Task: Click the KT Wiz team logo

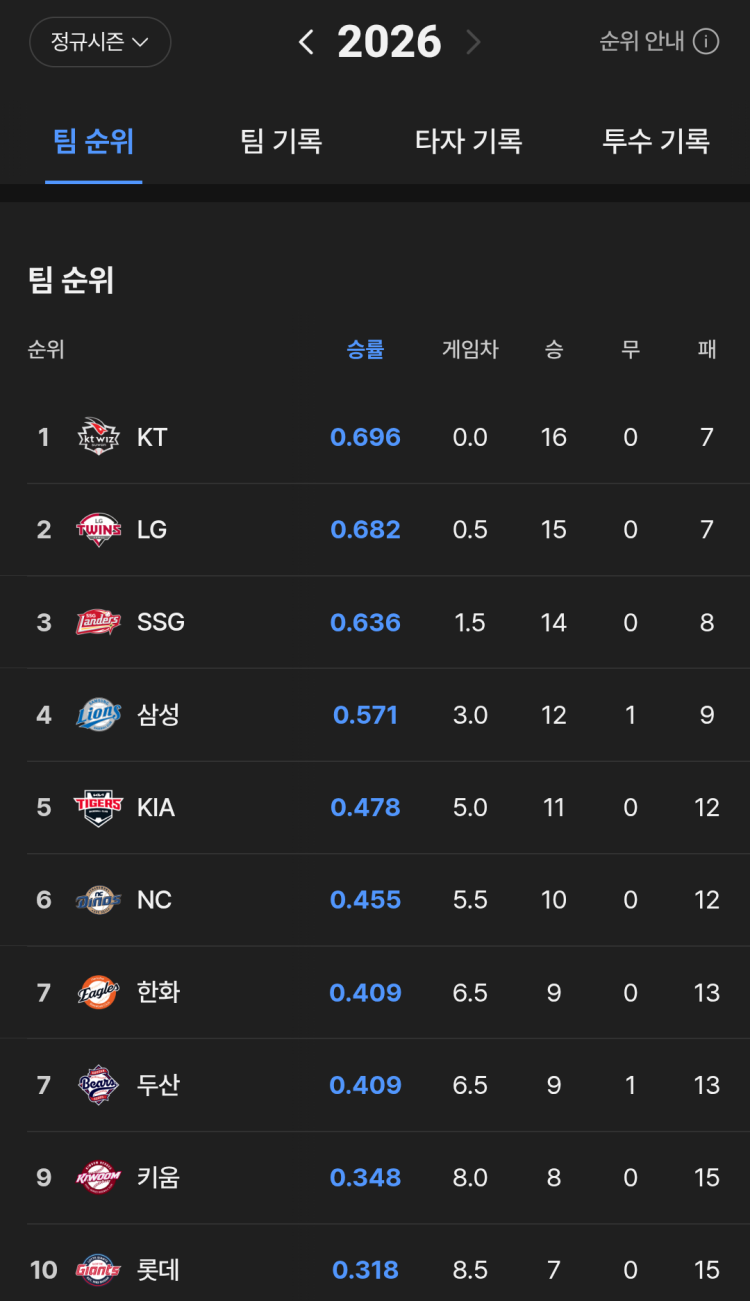Action: point(98,437)
